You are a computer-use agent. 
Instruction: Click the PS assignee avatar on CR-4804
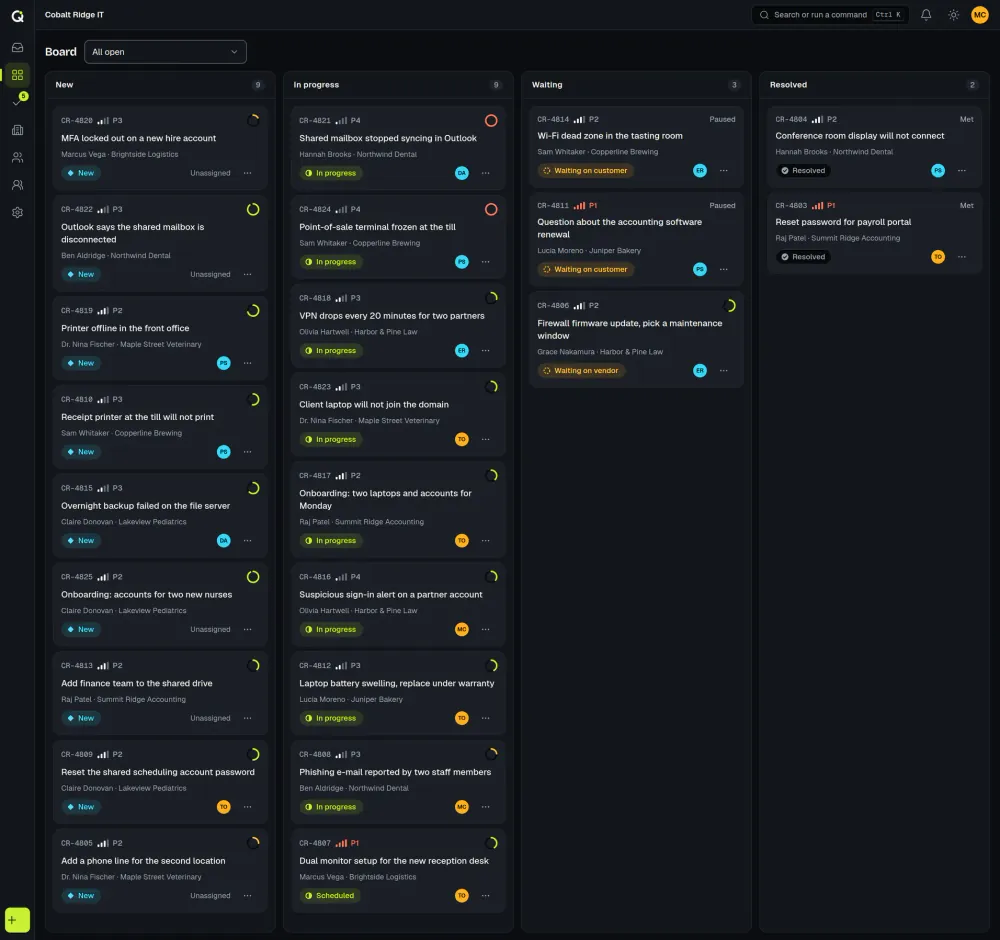pos(938,170)
